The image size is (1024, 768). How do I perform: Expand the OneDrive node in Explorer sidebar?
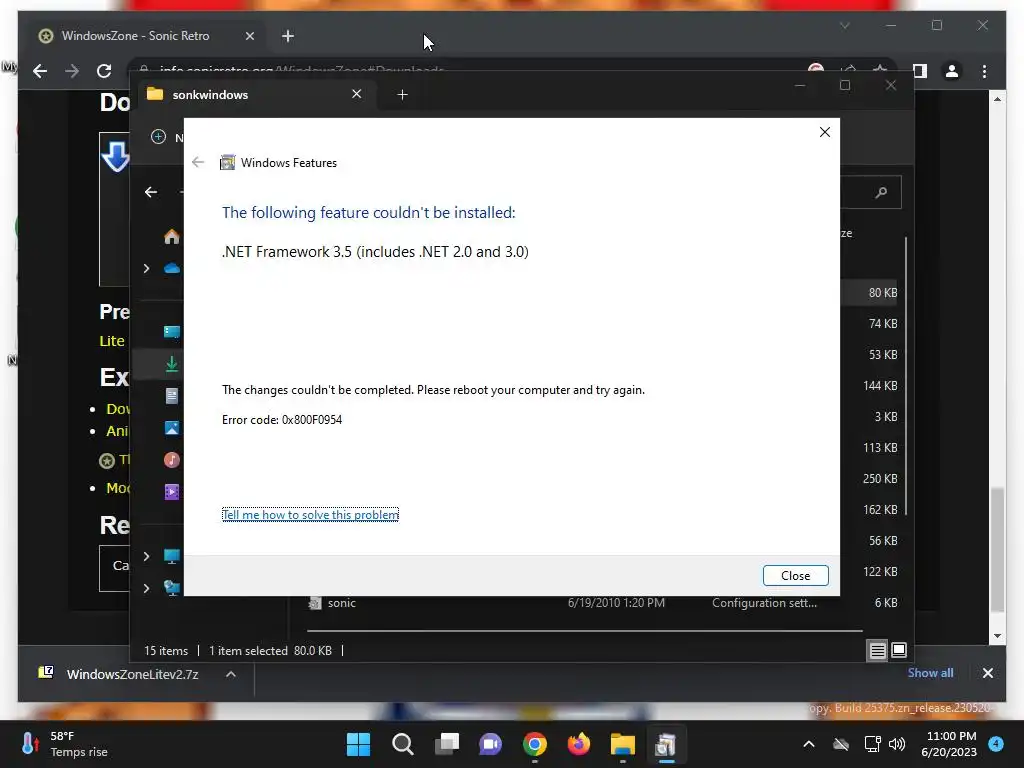pyautogui.click(x=146, y=268)
